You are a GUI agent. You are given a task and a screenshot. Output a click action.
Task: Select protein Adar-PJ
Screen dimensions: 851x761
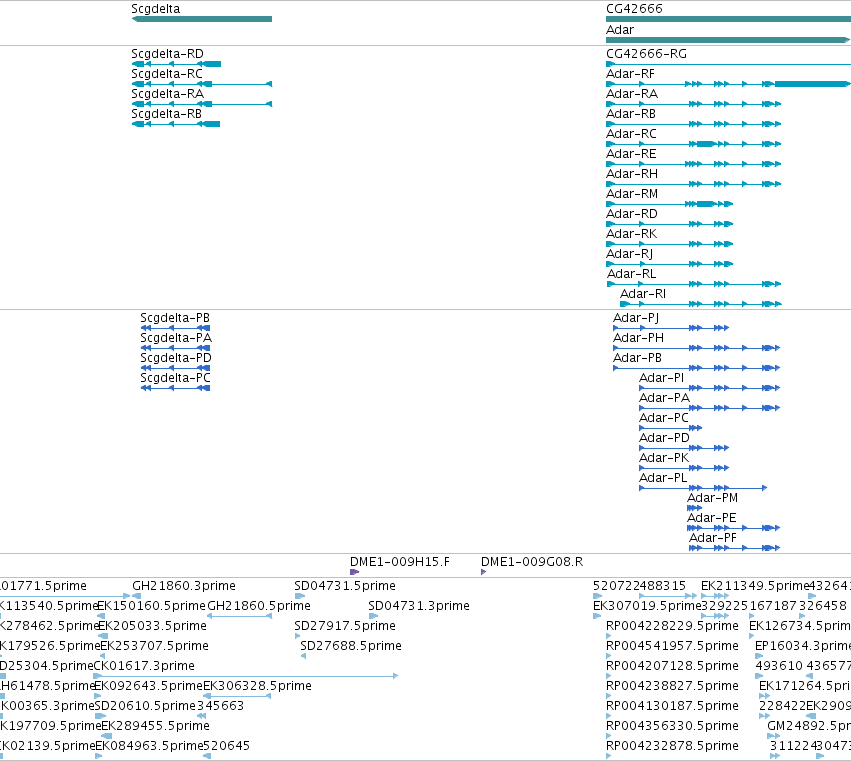(x=636, y=318)
